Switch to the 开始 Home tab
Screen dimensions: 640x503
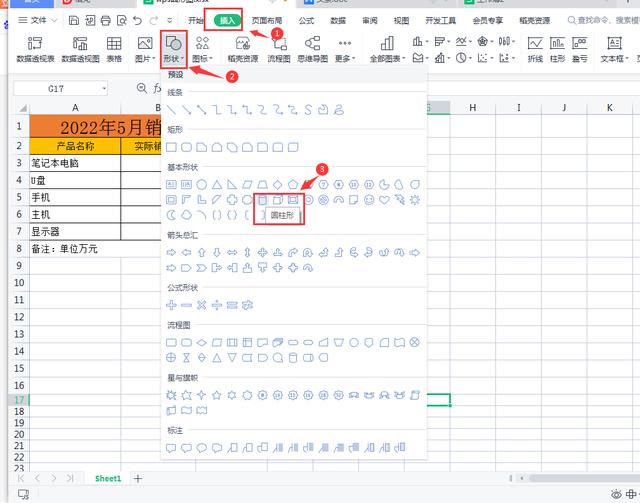click(196, 20)
